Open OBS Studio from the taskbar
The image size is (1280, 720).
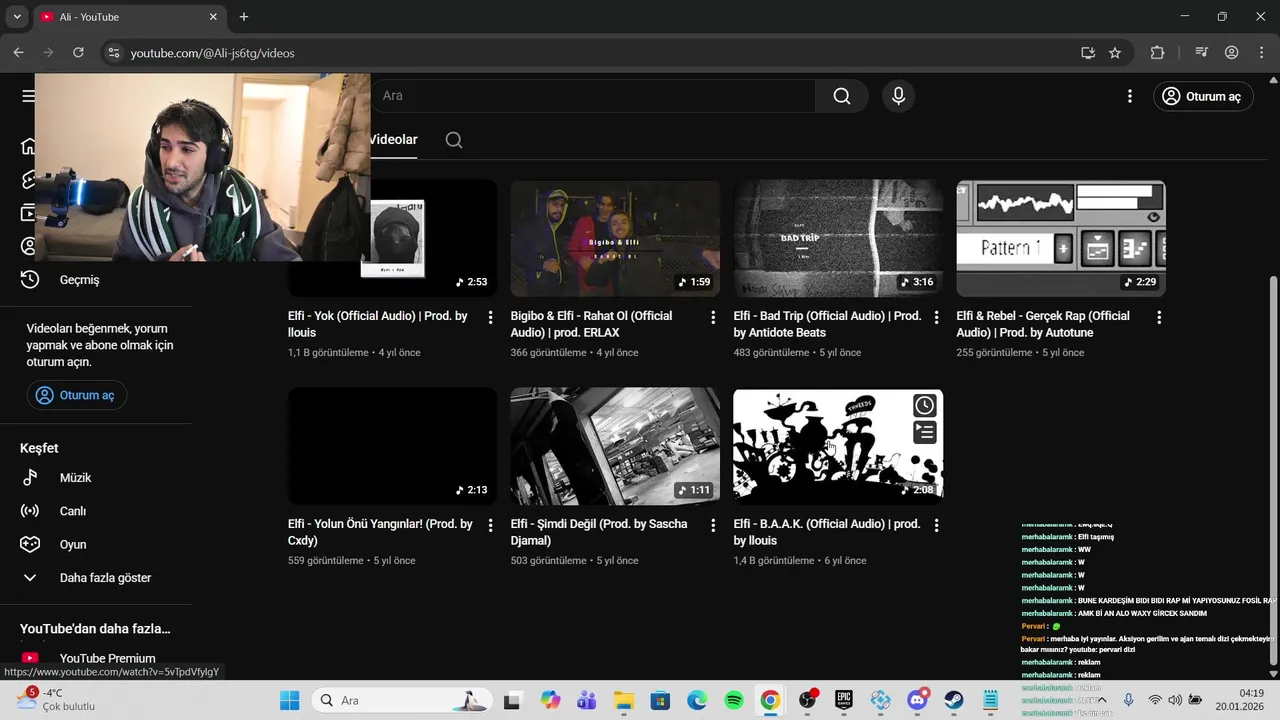(807, 701)
